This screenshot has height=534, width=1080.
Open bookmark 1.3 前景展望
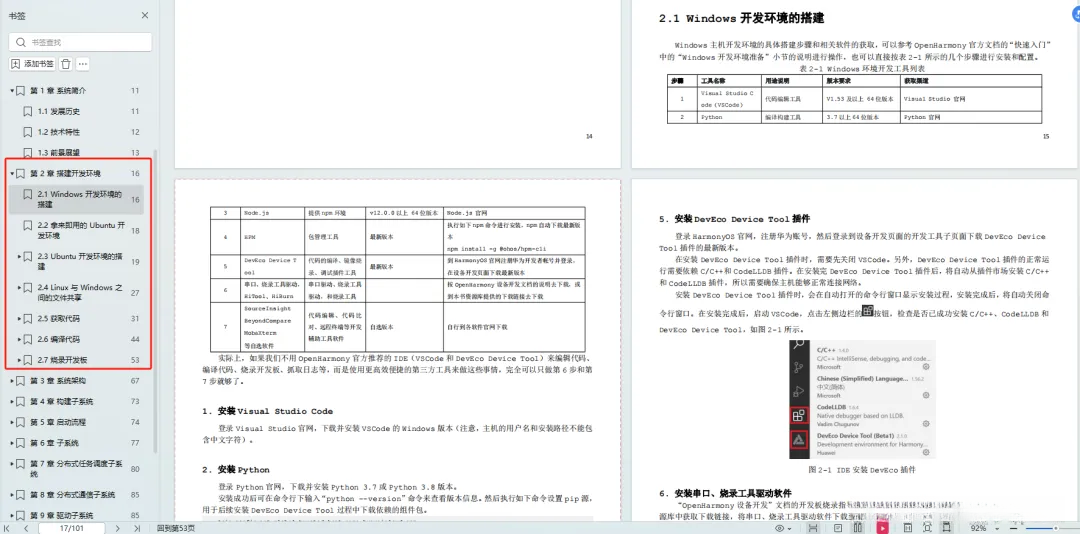59,153
